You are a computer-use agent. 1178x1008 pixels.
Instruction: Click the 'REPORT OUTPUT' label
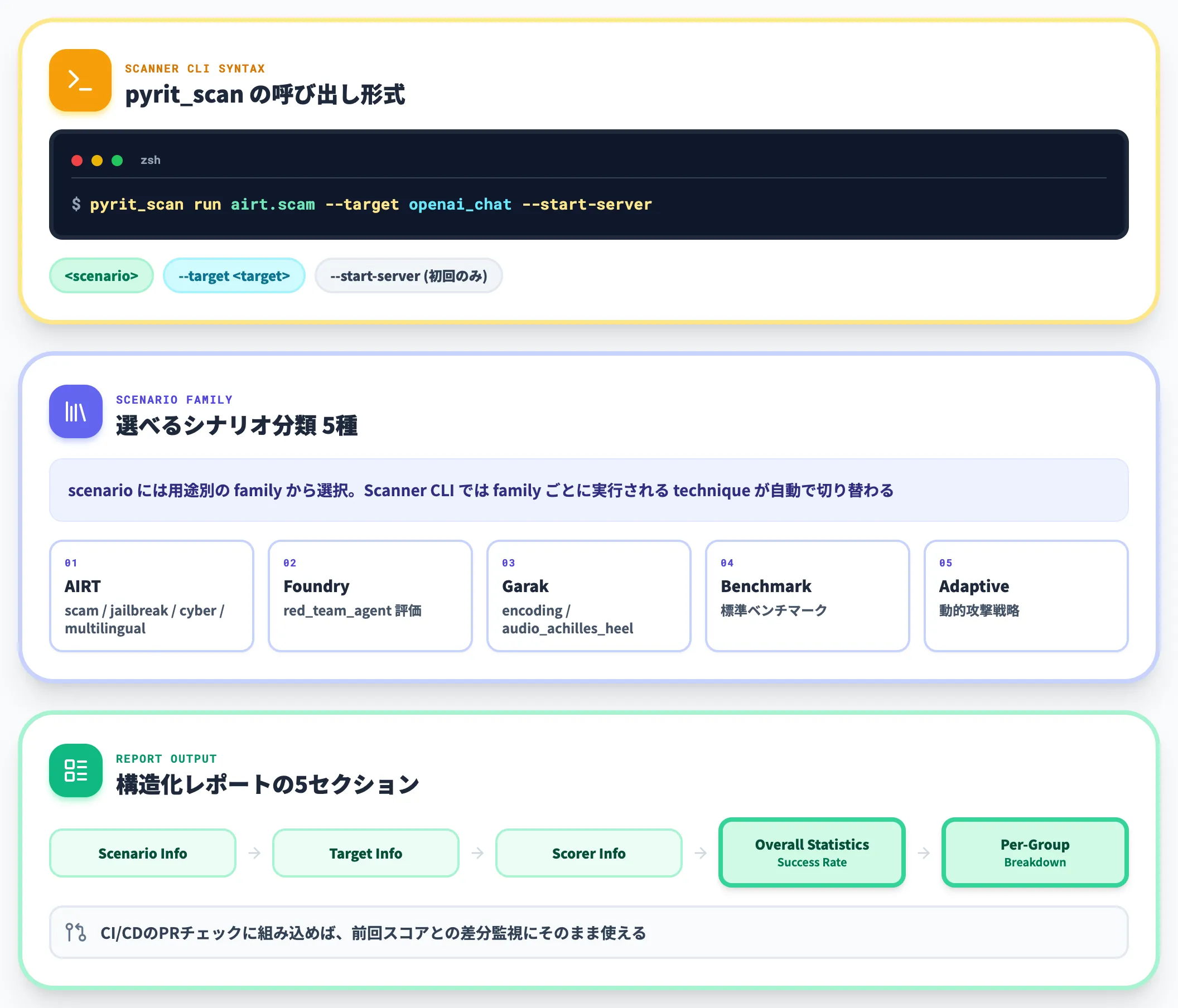pyautogui.click(x=167, y=759)
